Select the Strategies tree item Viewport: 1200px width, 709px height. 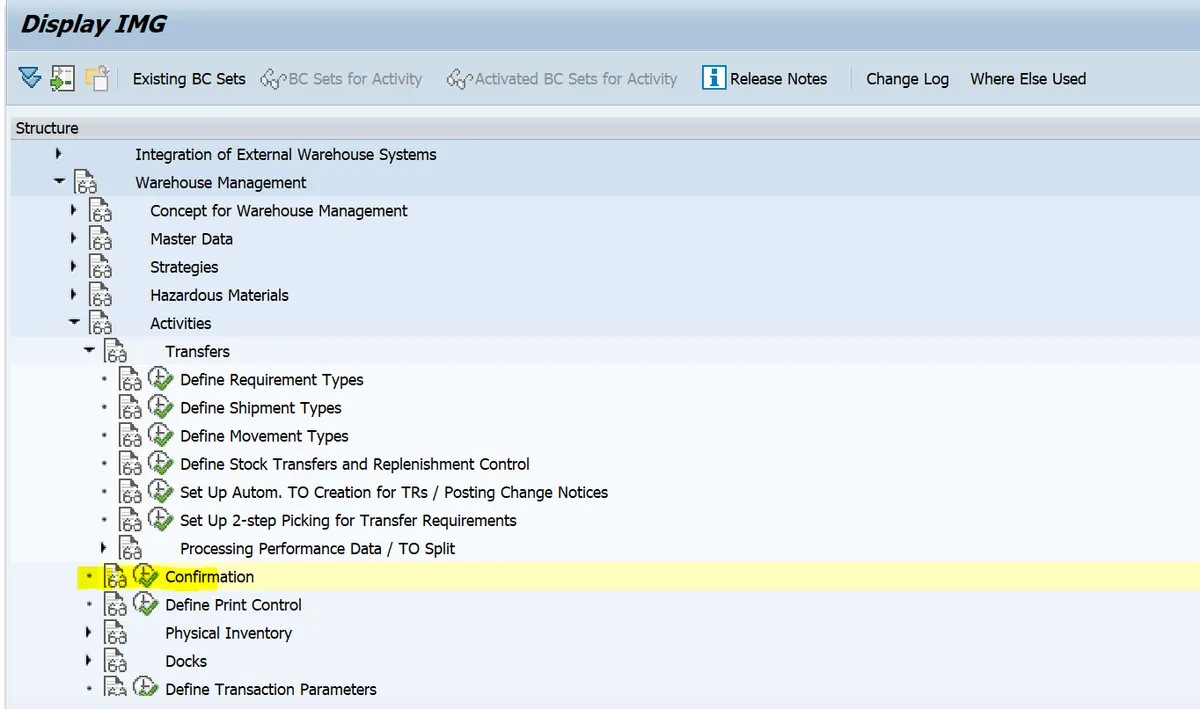point(184,267)
